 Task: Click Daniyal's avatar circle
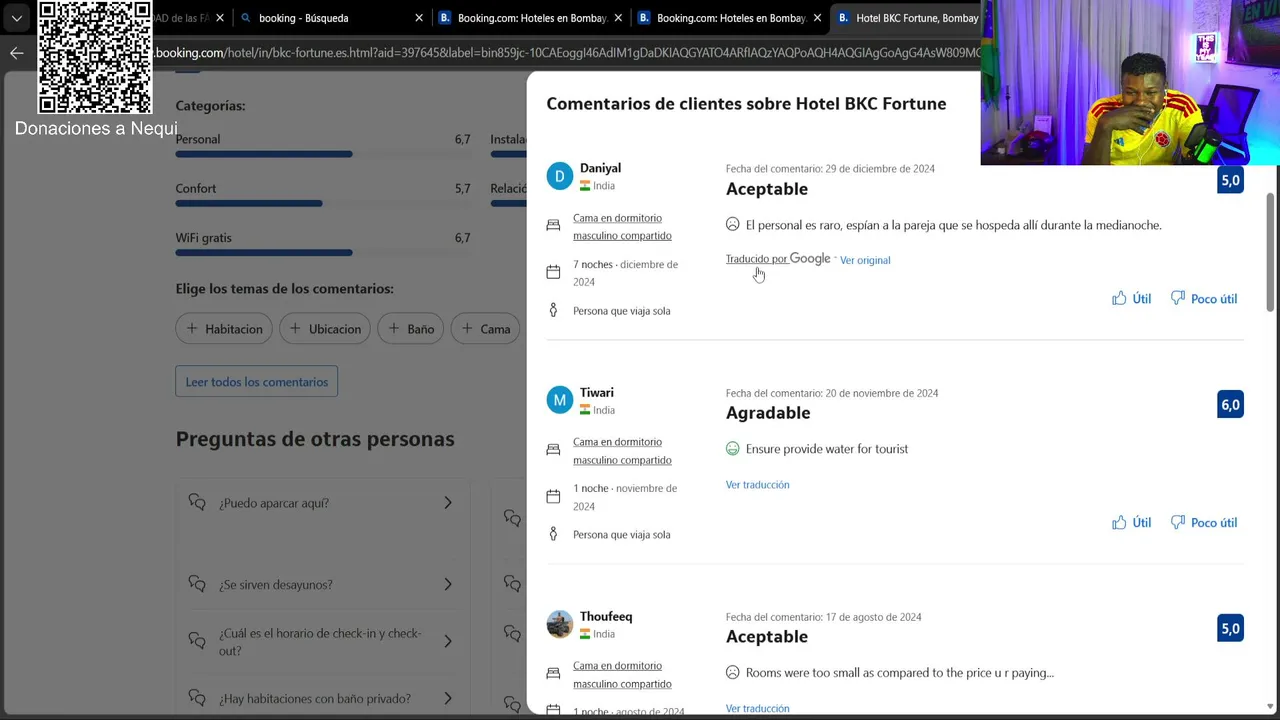[x=560, y=176]
